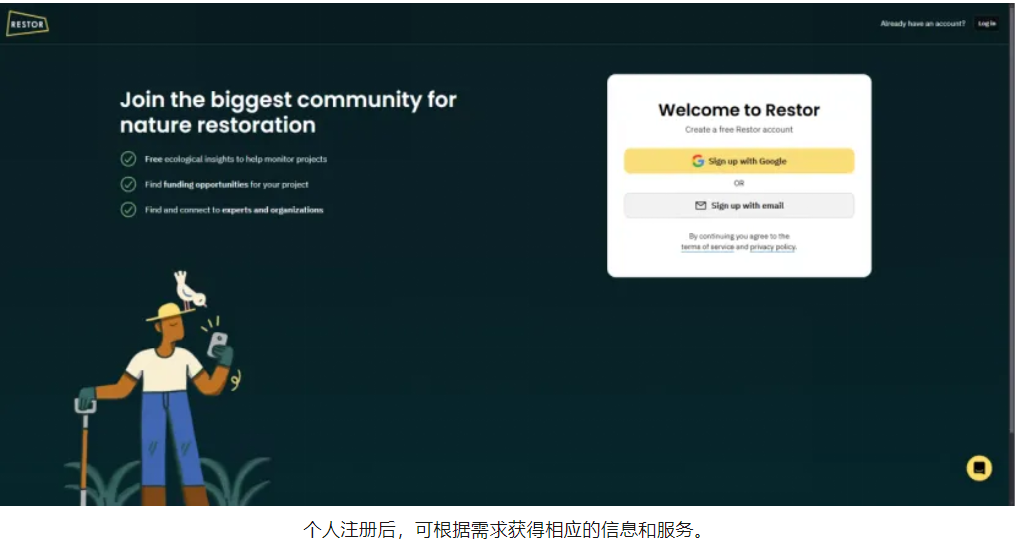Click the checkmark beside 'Find funding opportunities'

(128, 184)
